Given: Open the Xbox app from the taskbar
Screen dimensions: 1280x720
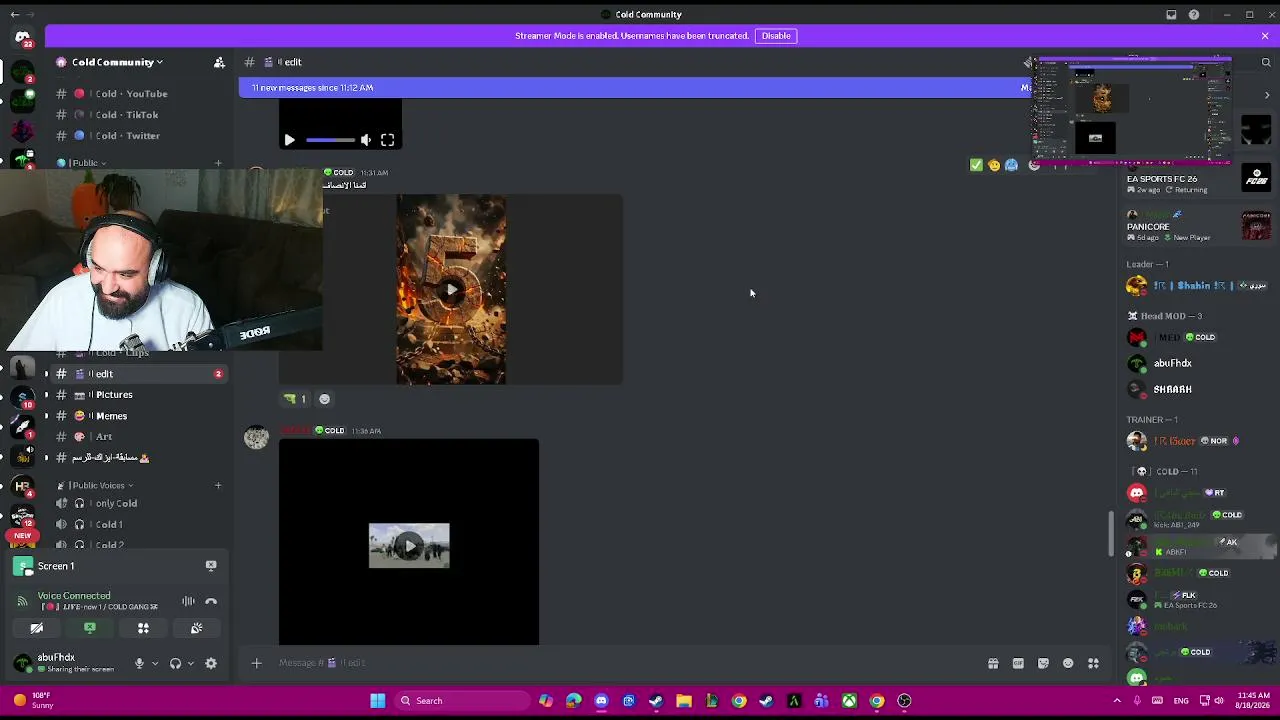Looking at the screenshot, I should [x=849, y=701].
